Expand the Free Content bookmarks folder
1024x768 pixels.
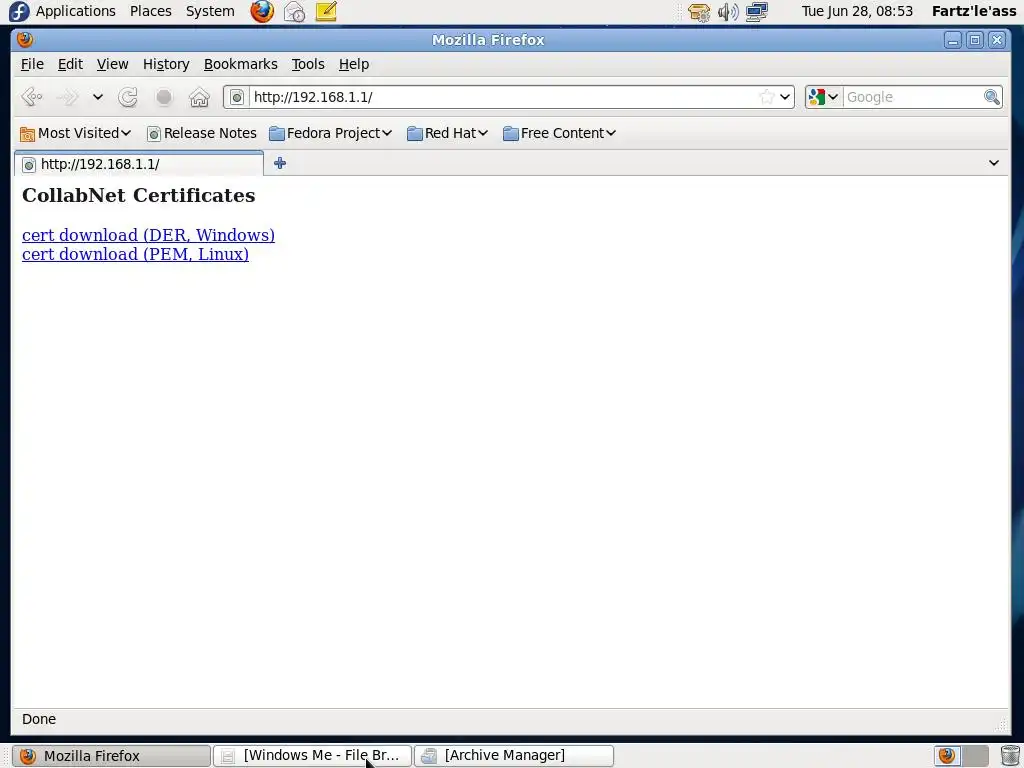(559, 133)
